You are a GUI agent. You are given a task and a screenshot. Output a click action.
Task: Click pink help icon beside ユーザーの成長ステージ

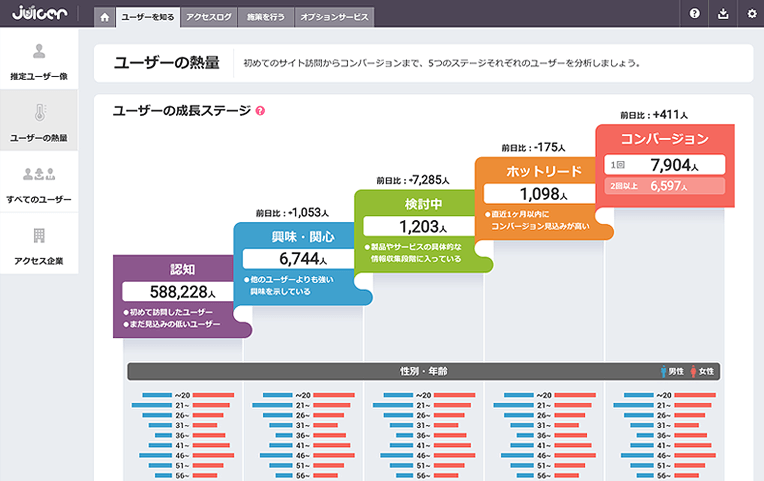(x=260, y=111)
